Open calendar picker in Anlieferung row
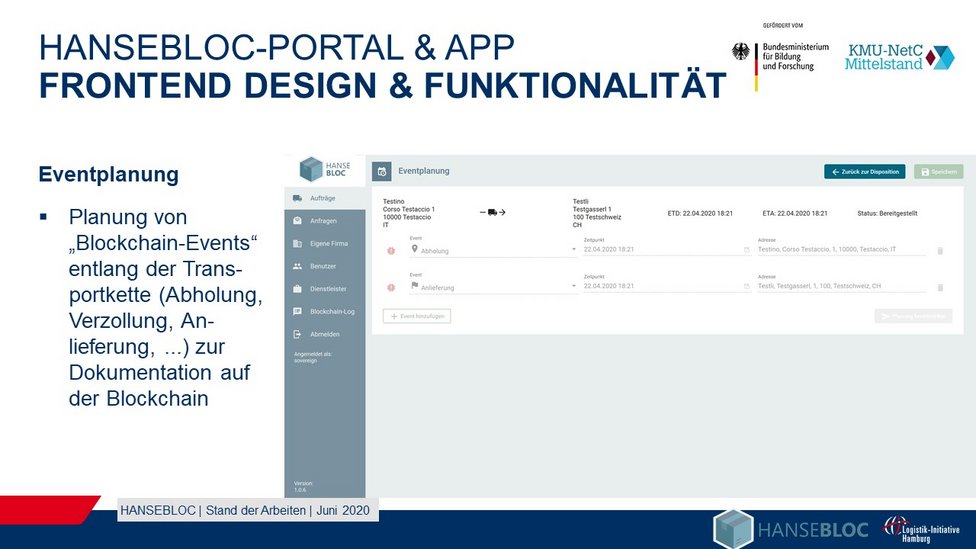976x549 pixels. pyautogui.click(x=746, y=287)
